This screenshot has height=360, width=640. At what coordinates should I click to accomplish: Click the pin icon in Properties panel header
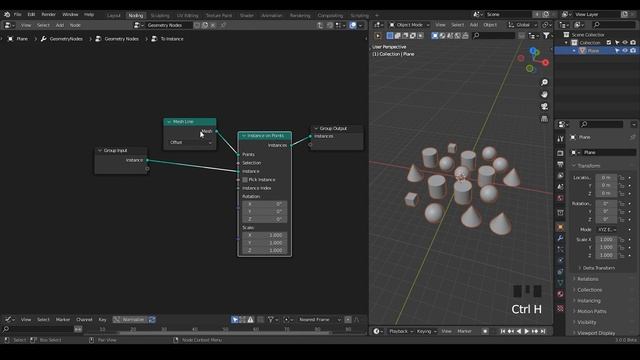pos(633,138)
